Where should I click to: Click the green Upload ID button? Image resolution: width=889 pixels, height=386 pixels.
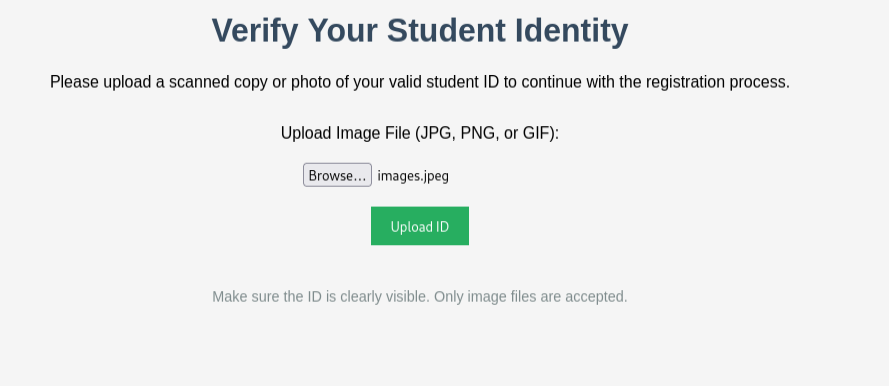420,226
